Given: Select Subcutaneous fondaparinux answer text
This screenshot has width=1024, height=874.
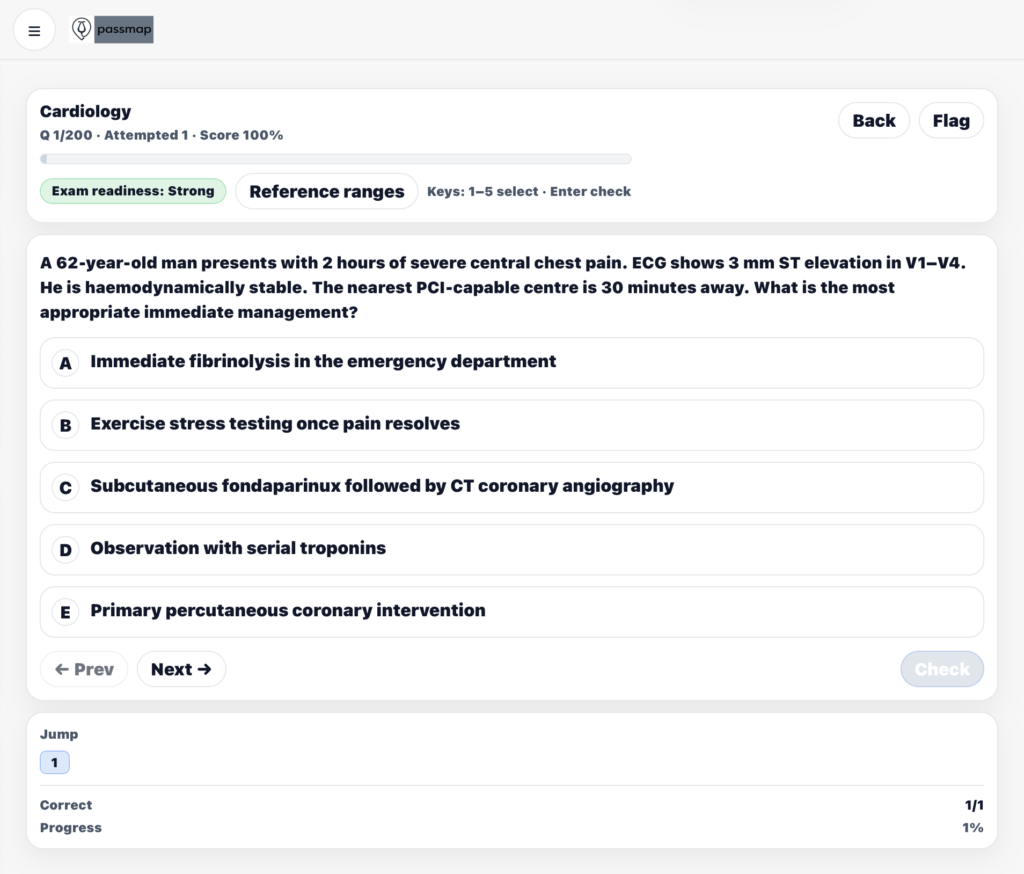Looking at the screenshot, I should click(382, 486).
